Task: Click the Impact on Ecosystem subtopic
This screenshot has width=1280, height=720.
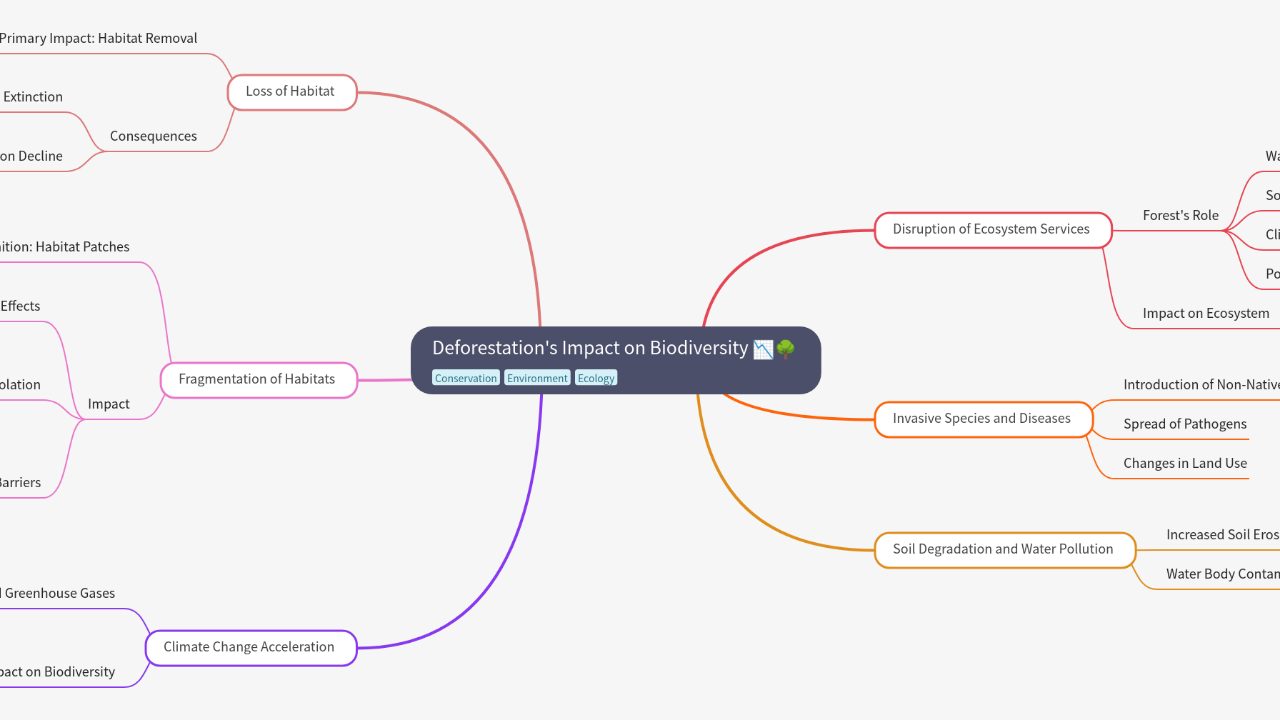Action: click(1206, 313)
